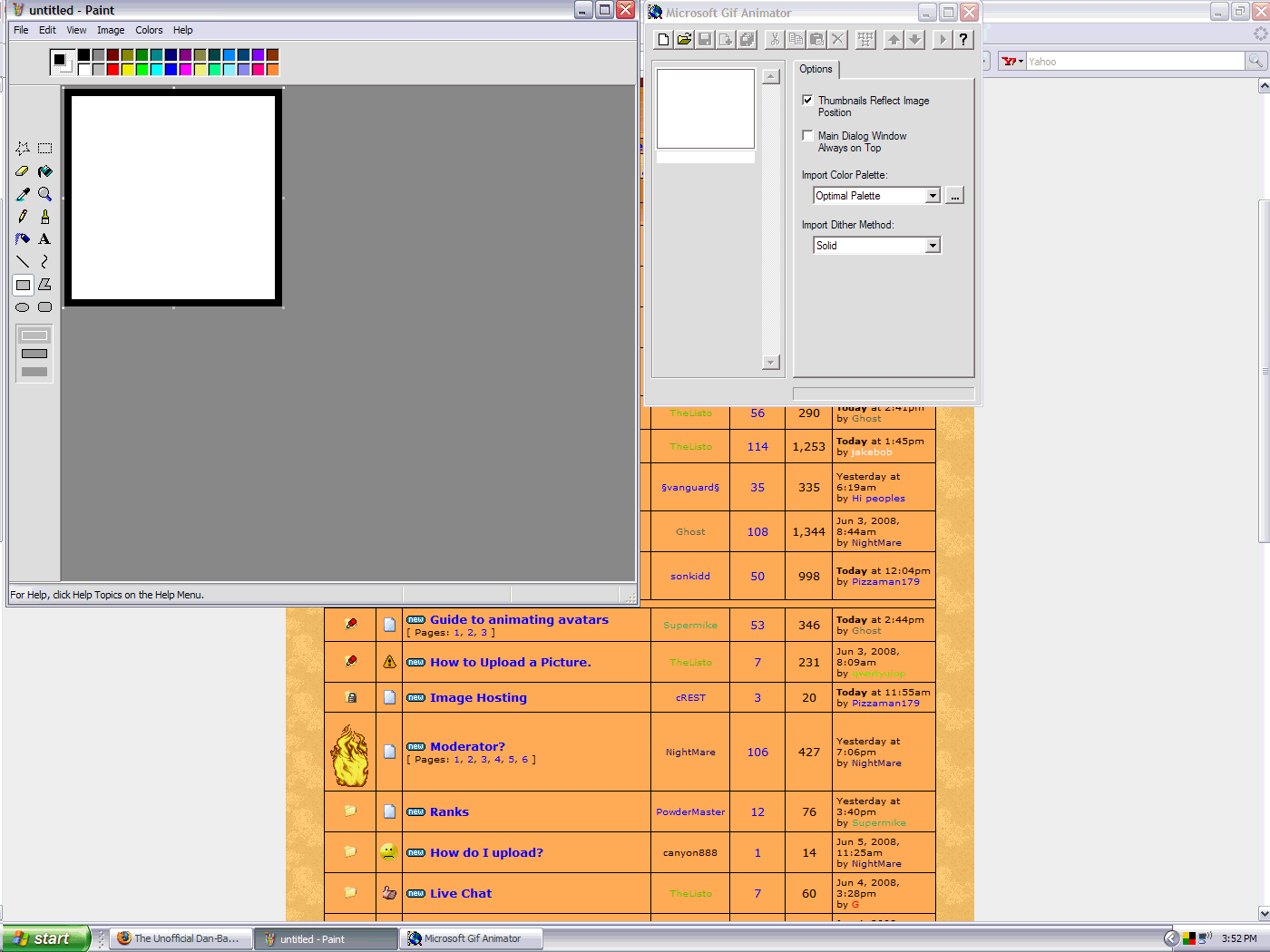Click the Copy icon in Gif Animator
Viewport: 1270px width, 952px height.
[x=796, y=39]
